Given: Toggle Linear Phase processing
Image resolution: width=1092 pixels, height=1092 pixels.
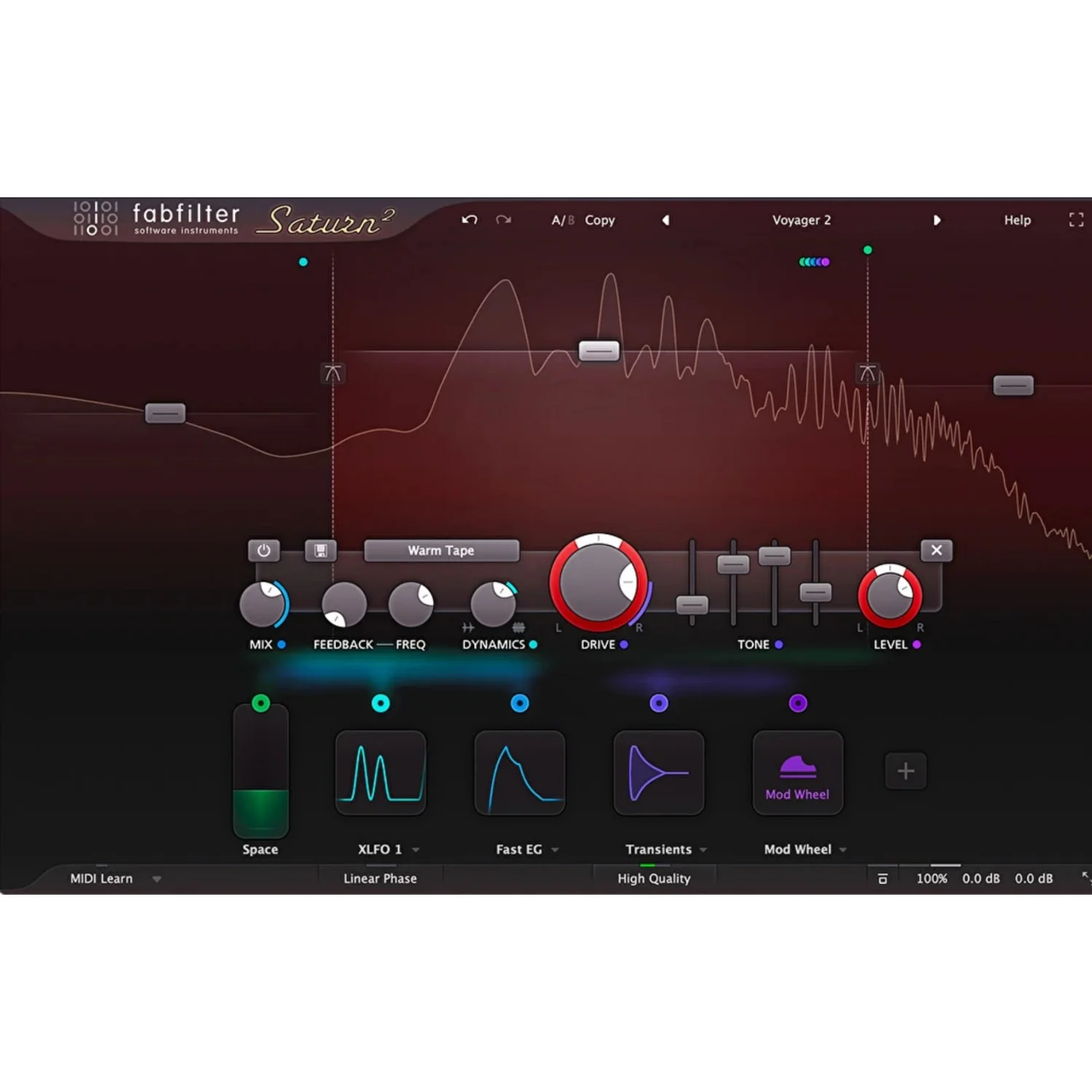Looking at the screenshot, I should point(380,879).
